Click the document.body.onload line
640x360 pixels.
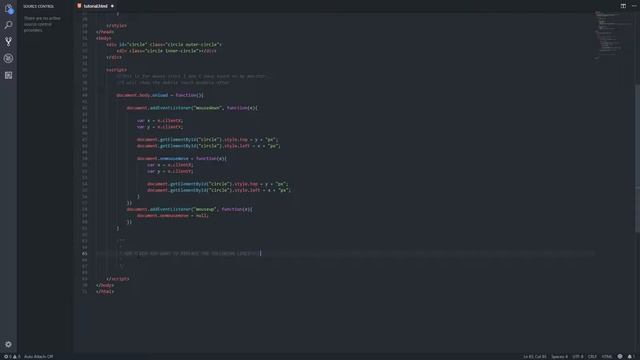[160, 95]
